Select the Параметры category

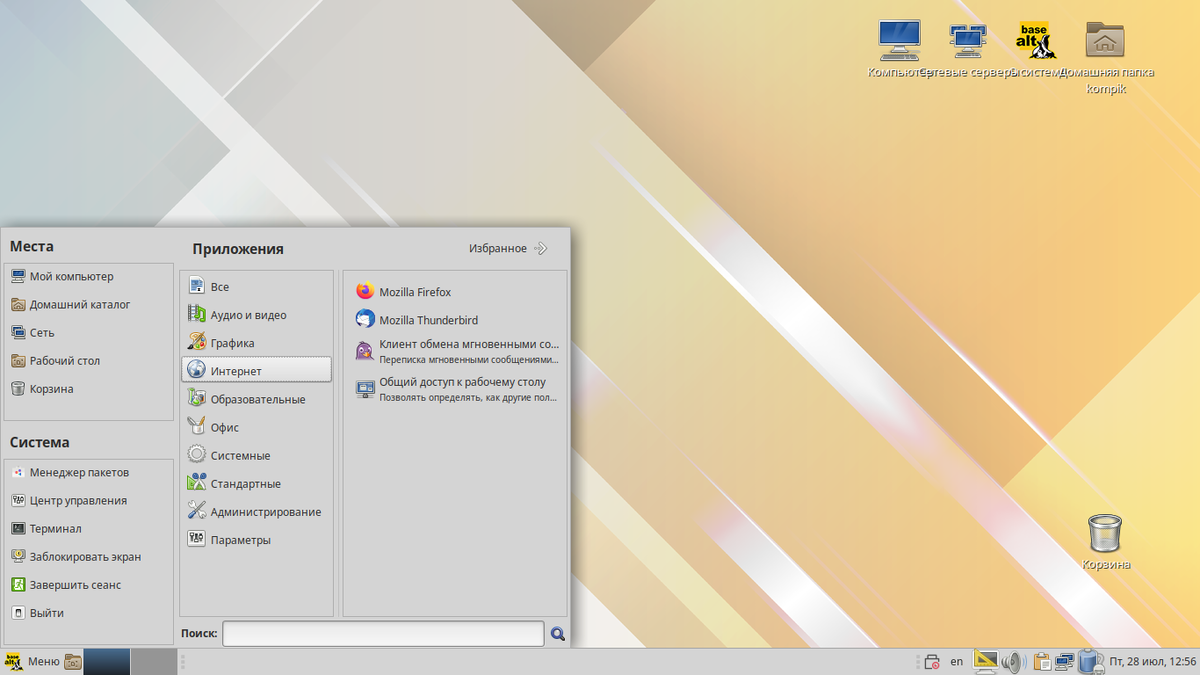[x=256, y=539]
